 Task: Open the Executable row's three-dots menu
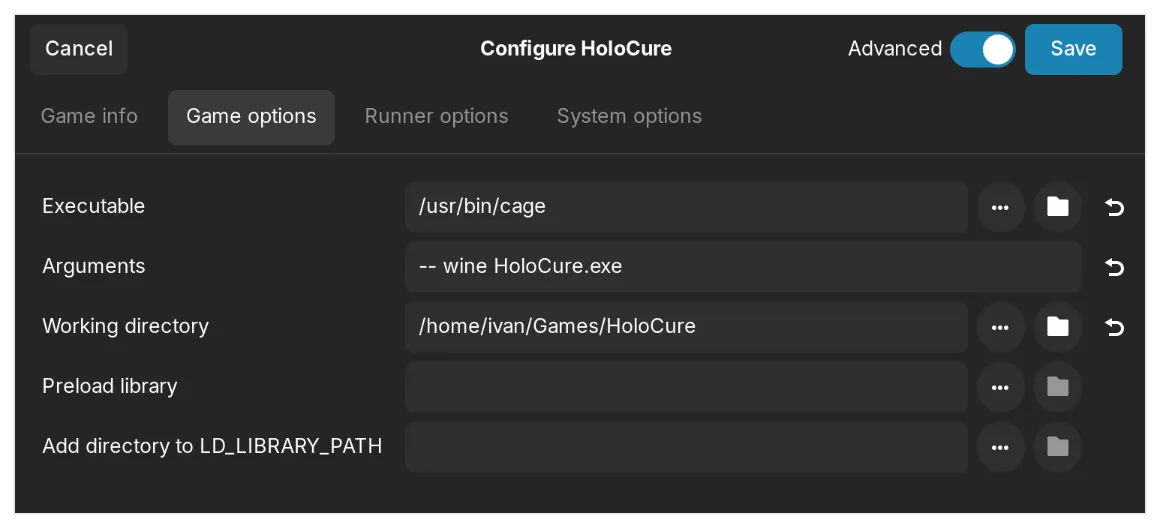[1000, 207]
